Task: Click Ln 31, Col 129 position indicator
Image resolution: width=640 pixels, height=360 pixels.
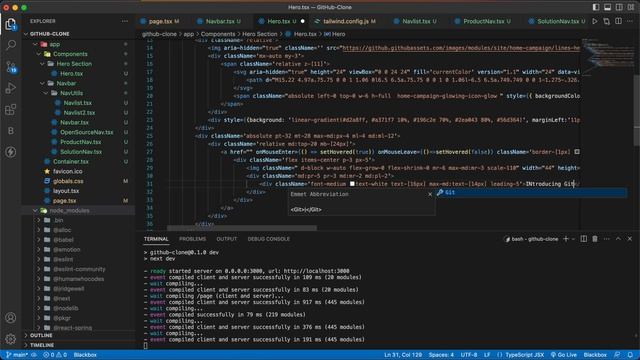Action: [403, 355]
